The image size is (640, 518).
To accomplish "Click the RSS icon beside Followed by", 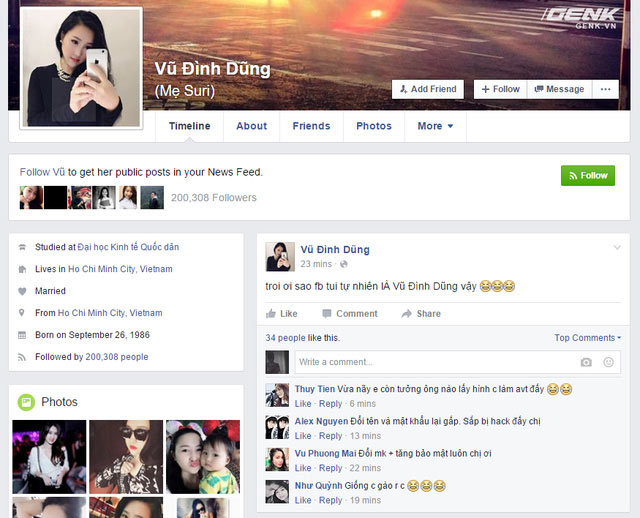I will click(22, 358).
